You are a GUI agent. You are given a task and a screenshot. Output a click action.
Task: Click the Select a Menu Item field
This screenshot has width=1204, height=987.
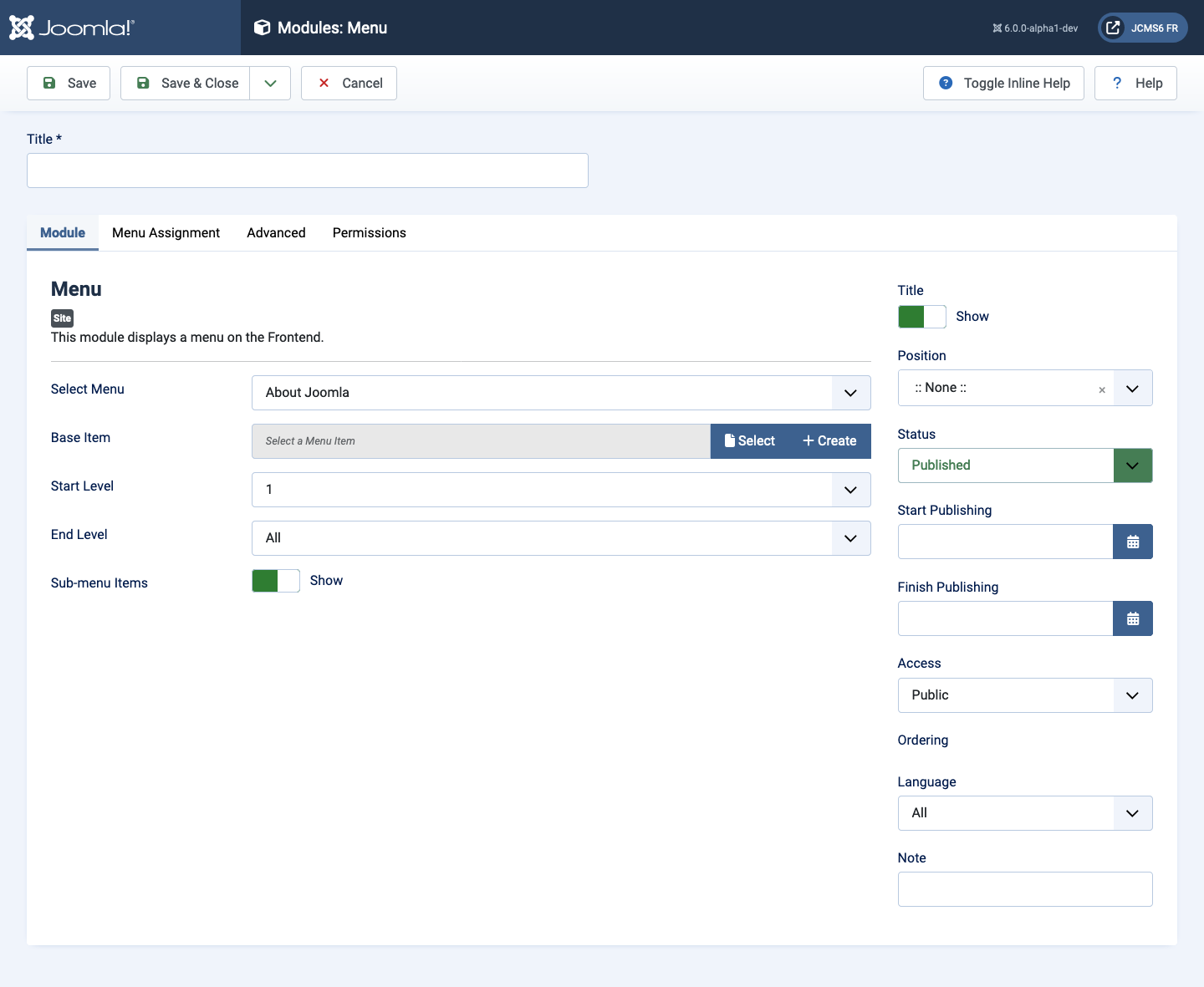(481, 441)
